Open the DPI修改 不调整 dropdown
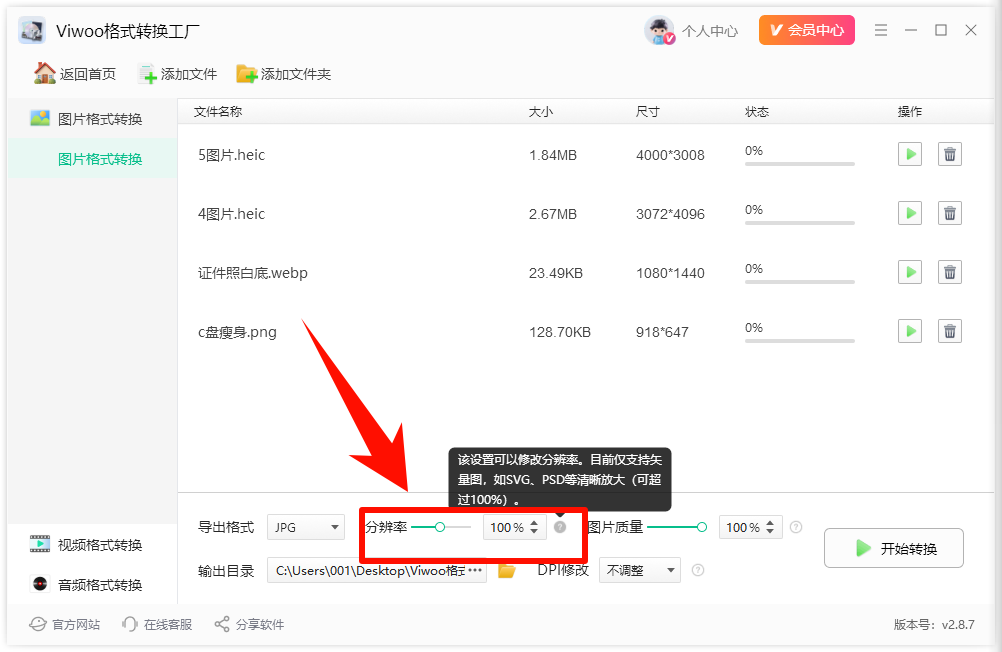This screenshot has height=652, width=1002. point(640,570)
